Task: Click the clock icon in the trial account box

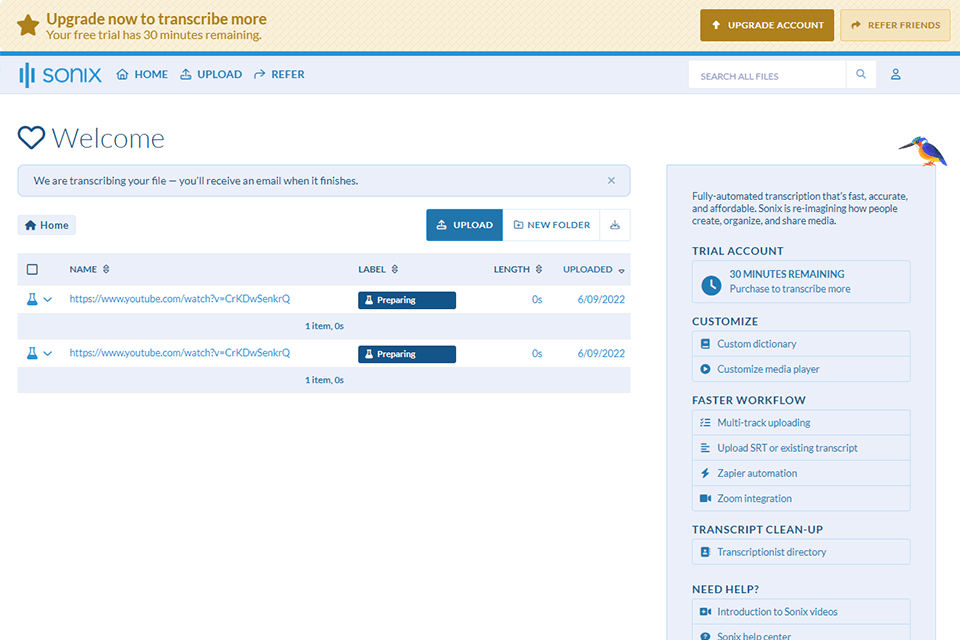Action: point(711,285)
